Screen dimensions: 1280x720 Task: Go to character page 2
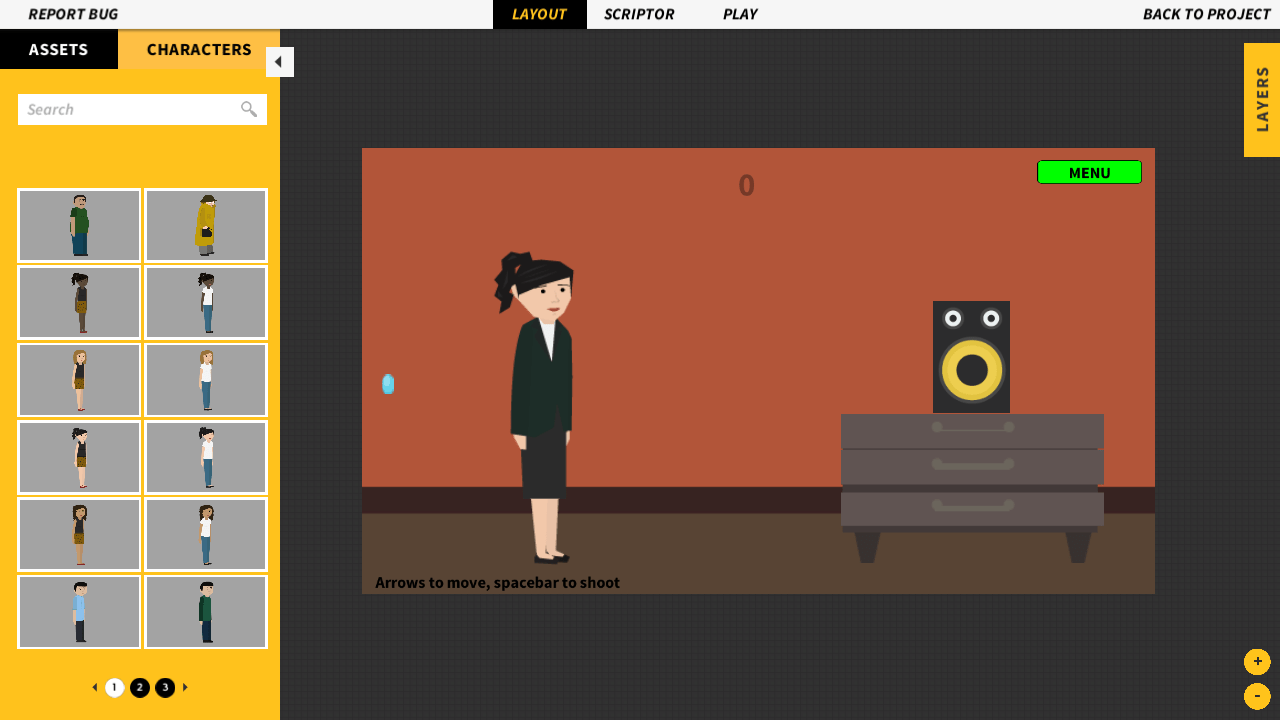(x=140, y=688)
